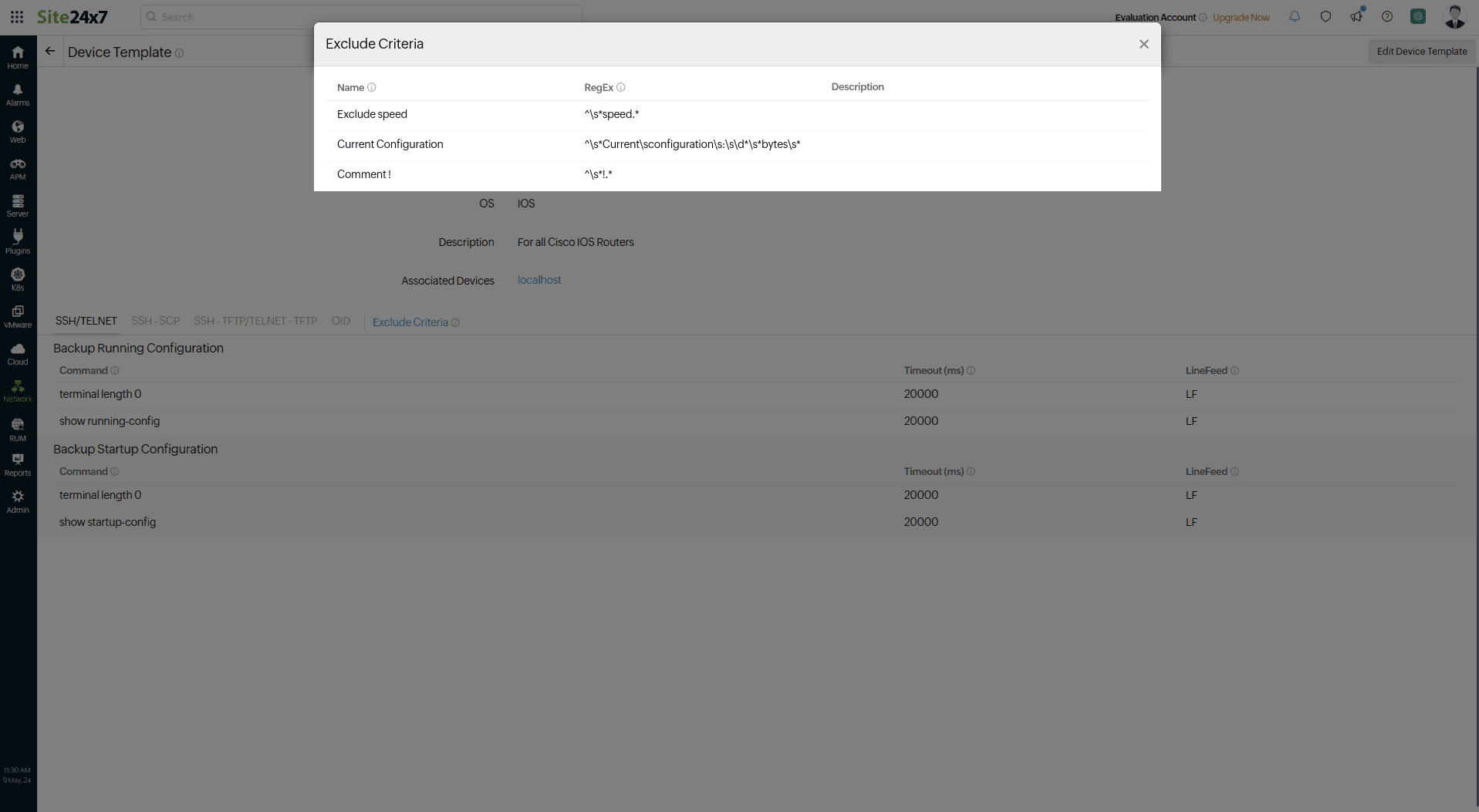
Task: Switch to the SSH - SCP tab
Action: point(155,321)
